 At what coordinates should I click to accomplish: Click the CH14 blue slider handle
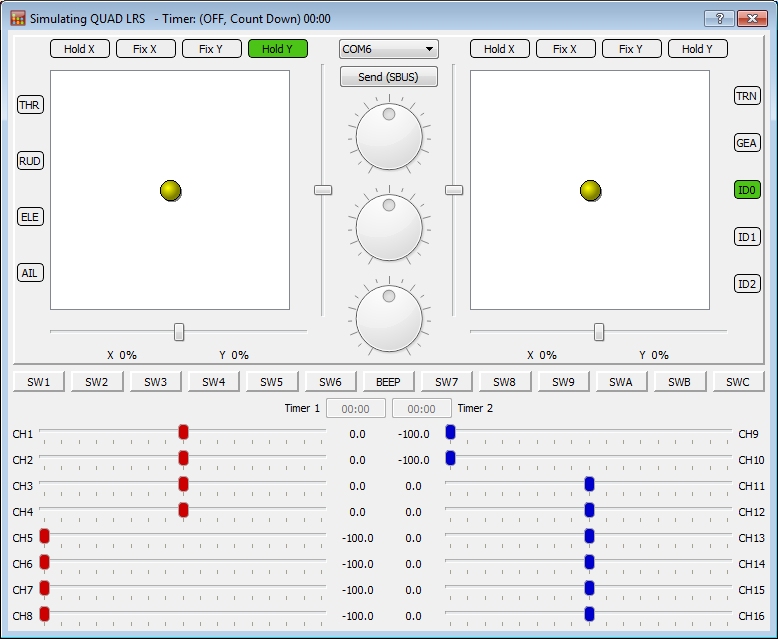tap(589, 562)
